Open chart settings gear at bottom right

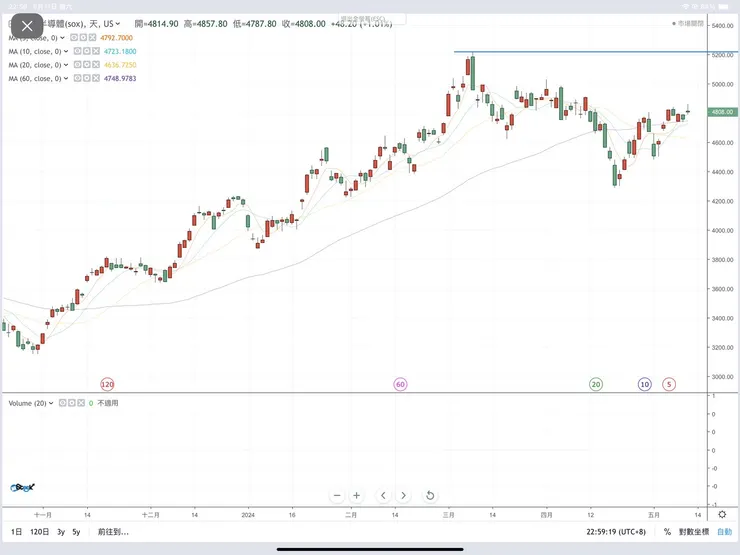coord(722,514)
